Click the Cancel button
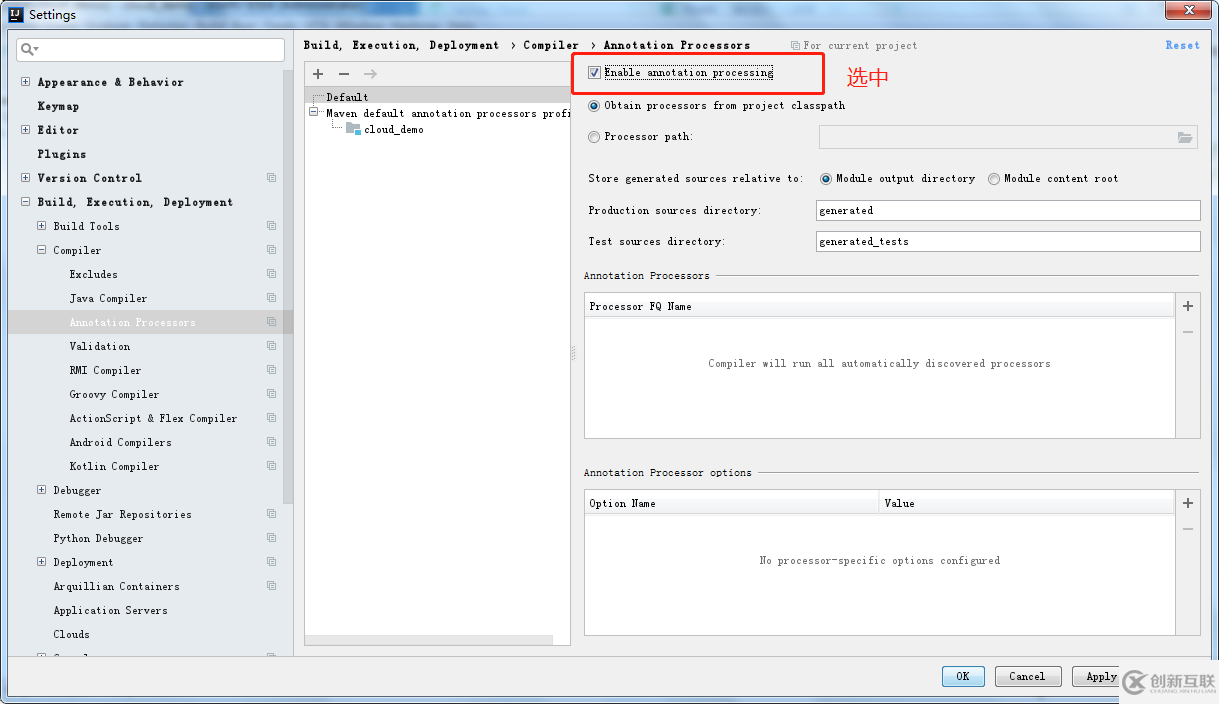Image resolution: width=1219 pixels, height=704 pixels. (x=1027, y=677)
